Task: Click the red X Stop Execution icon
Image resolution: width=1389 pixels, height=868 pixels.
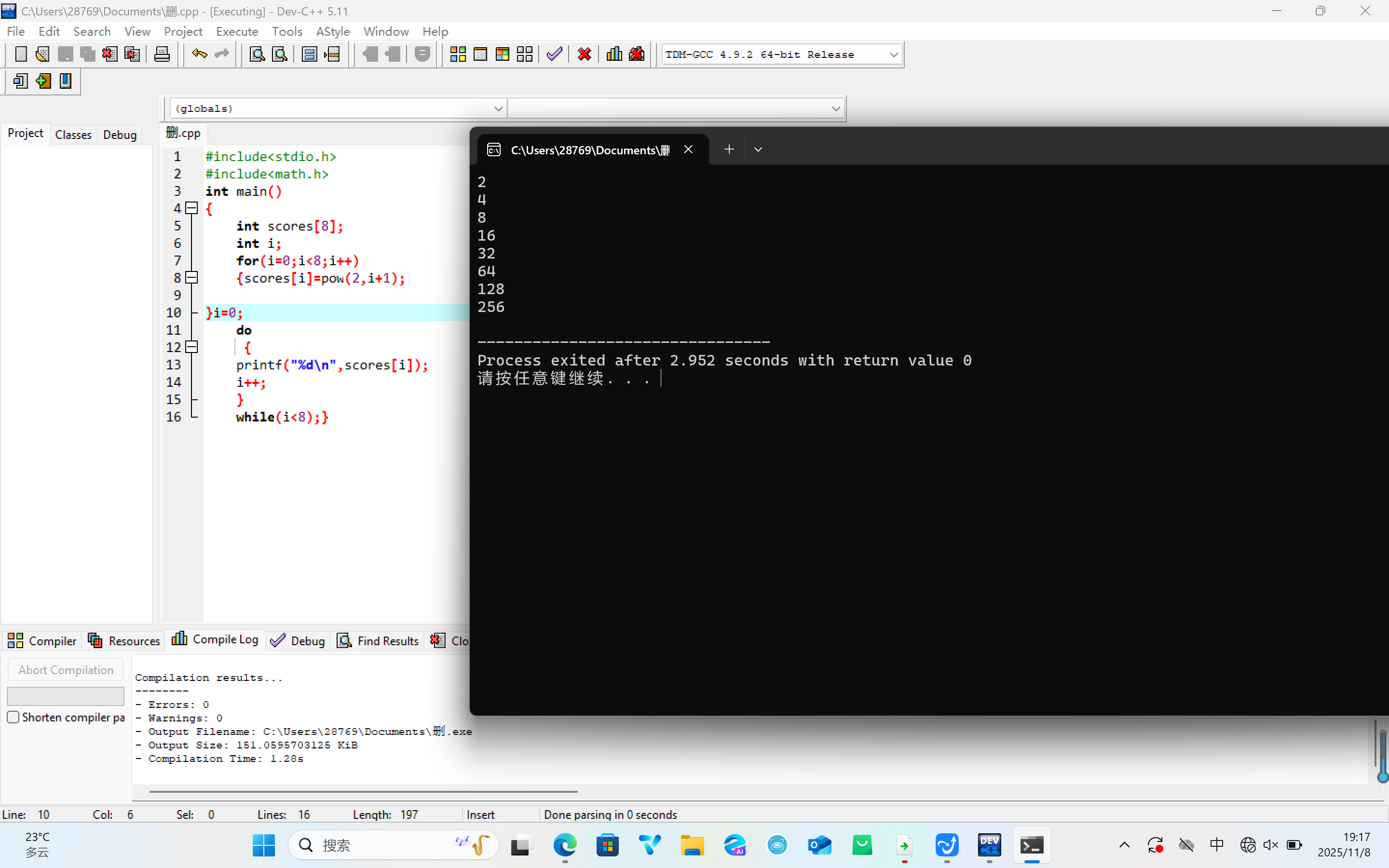Action: click(585, 54)
